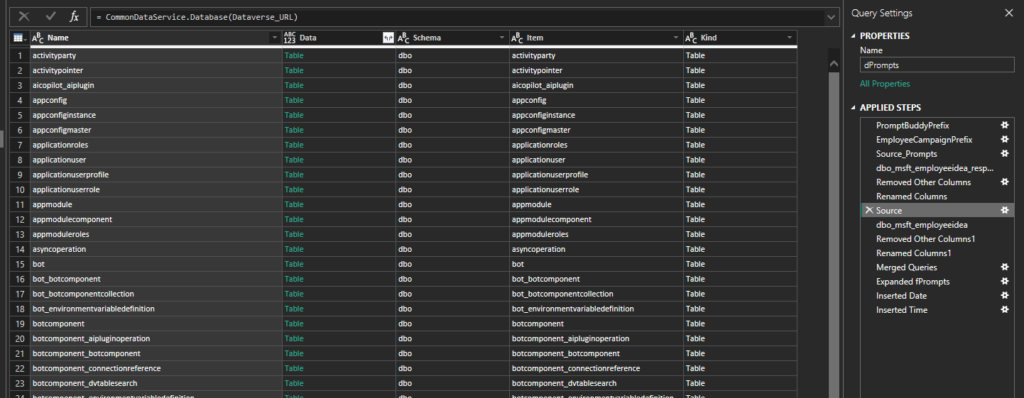This screenshot has width=1024, height=398.
Task: Select the EmployeeCampaignPrefix applied step
Action: [924, 139]
